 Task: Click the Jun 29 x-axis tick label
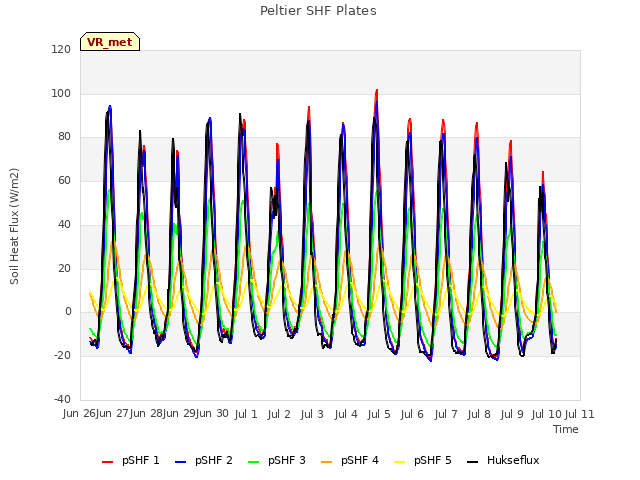point(179,414)
